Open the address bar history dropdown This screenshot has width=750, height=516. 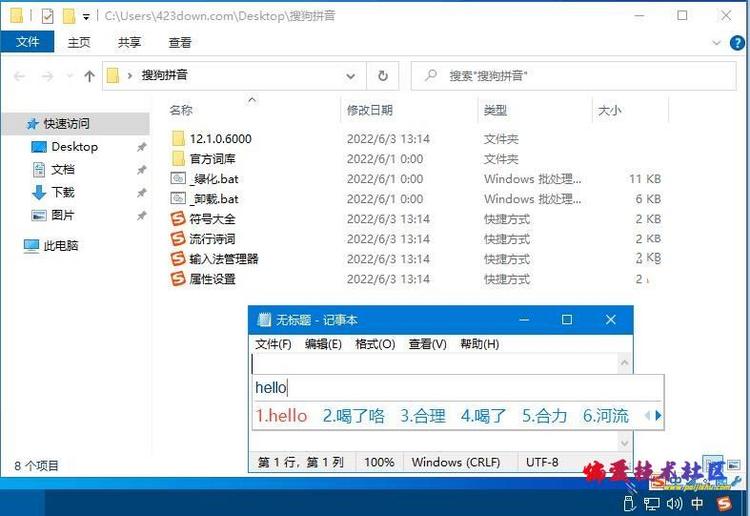(351, 76)
